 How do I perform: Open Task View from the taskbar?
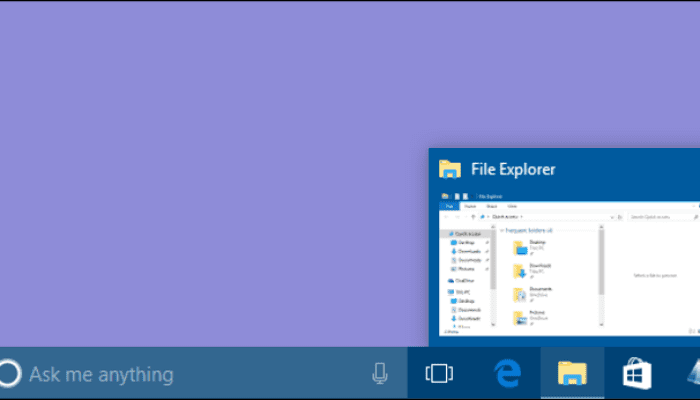coord(438,374)
